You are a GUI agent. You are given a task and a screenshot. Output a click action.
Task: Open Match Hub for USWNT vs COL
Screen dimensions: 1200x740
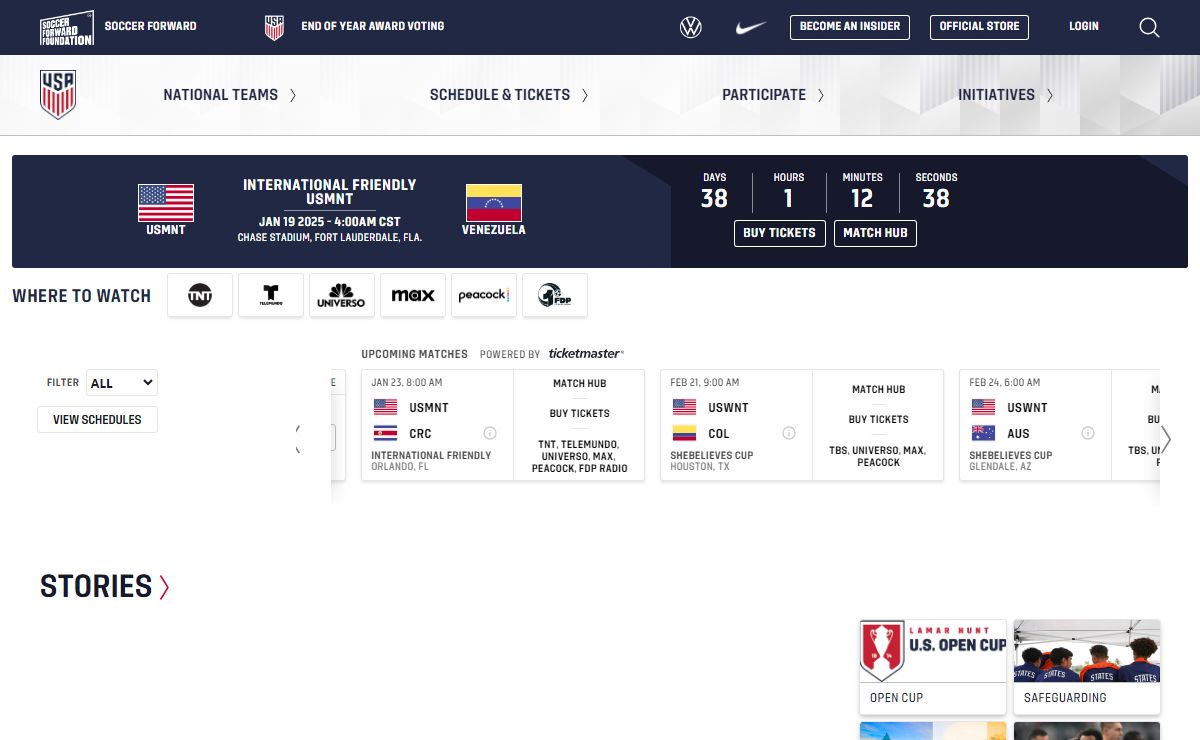pyautogui.click(x=879, y=390)
